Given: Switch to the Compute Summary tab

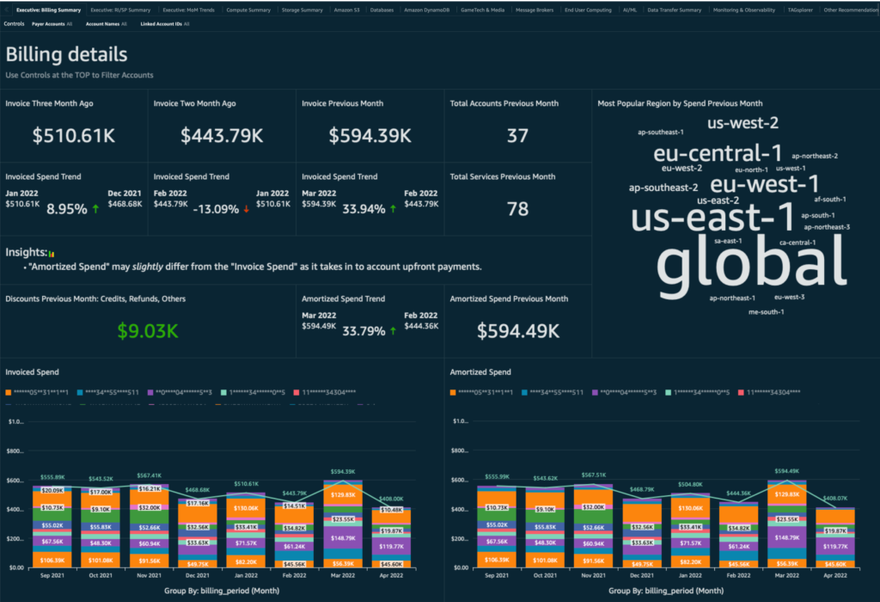Looking at the screenshot, I should click(x=248, y=9).
